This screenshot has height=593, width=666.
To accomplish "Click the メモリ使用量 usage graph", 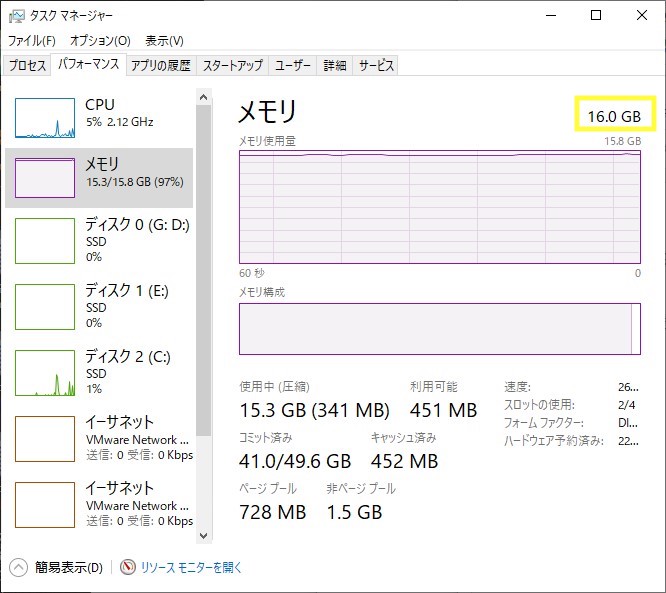I will pos(440,207).
